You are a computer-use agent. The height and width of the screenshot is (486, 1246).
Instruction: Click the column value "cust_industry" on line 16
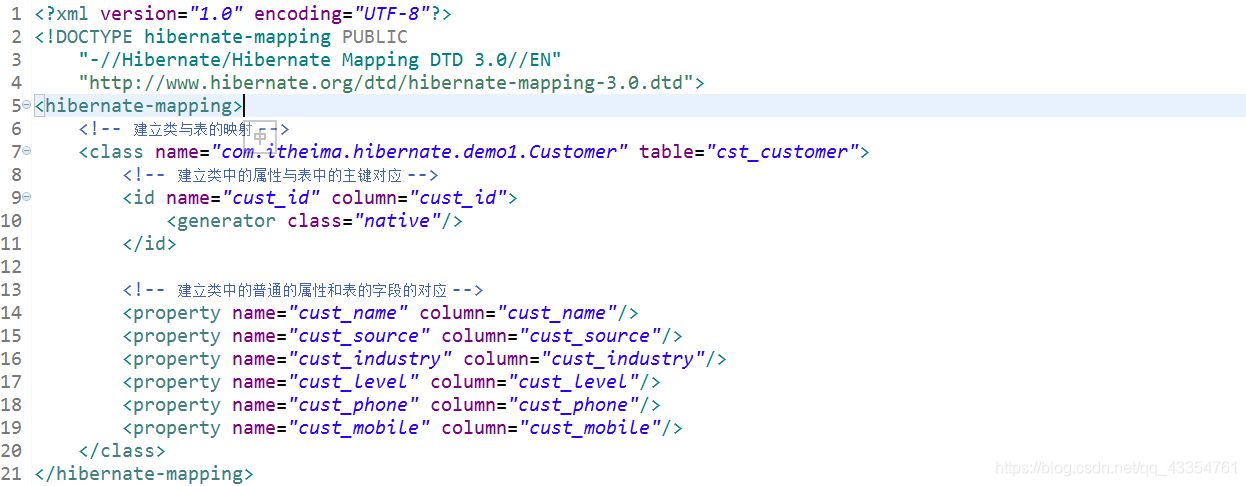(623, 359)
